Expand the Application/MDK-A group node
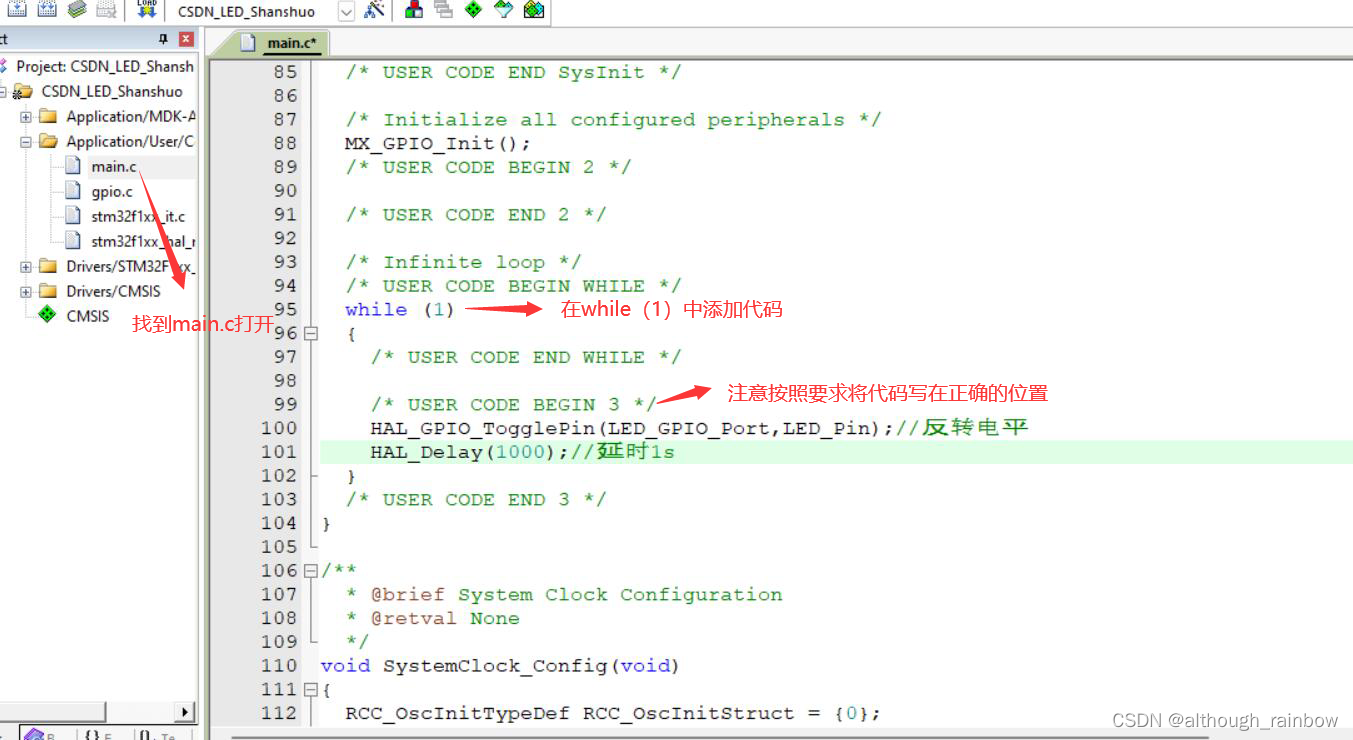Viewport: 1353px width, 740px height. click(x=26, y=117)
